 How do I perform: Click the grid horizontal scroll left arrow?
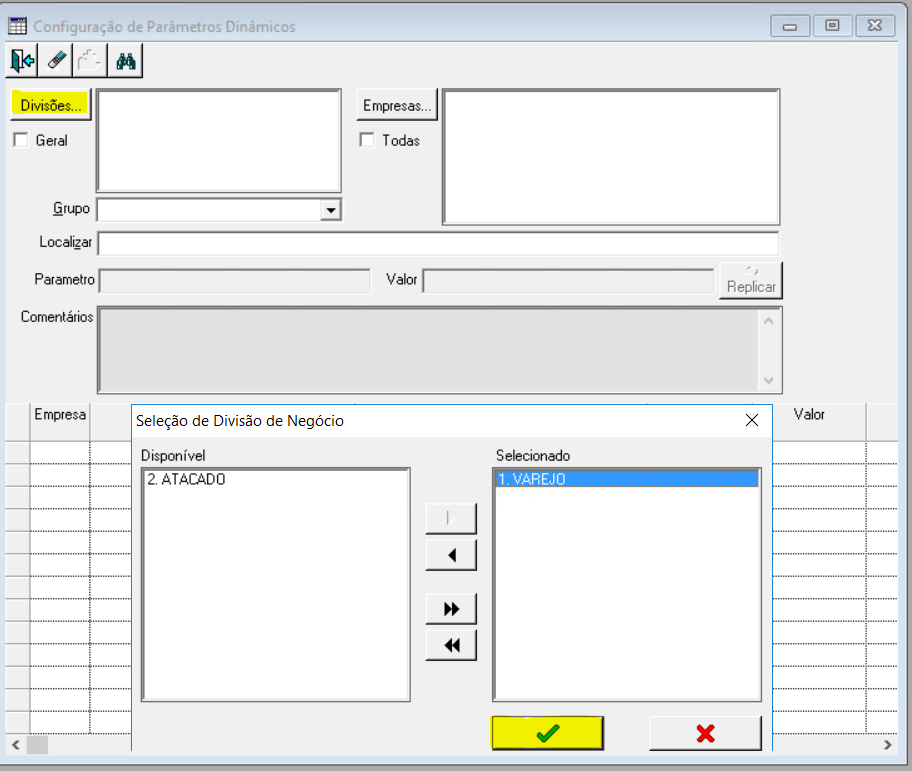(x=16, y=745)
